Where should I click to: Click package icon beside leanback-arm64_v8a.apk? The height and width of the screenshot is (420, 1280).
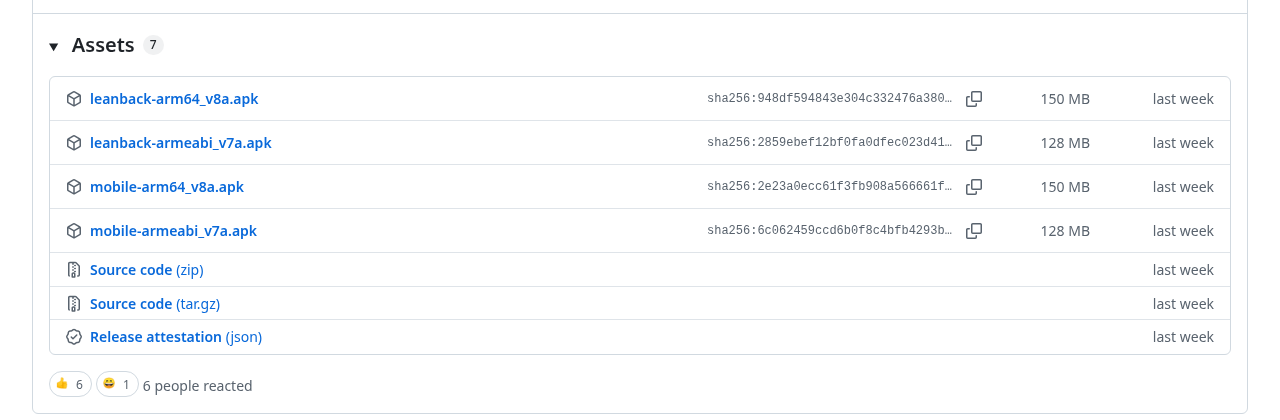74,99
